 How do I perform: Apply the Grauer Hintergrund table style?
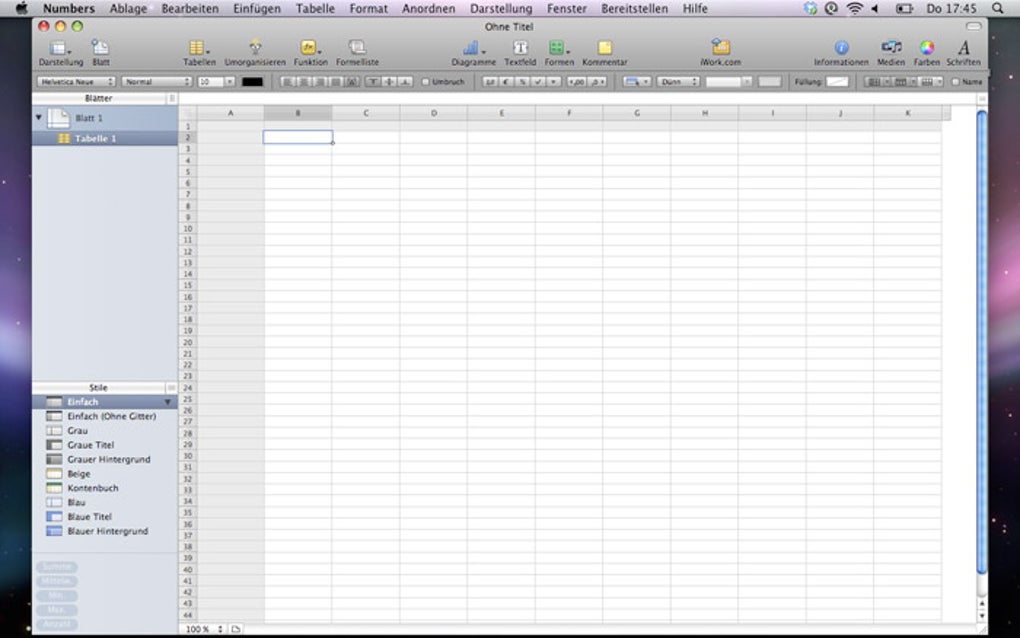105,459
